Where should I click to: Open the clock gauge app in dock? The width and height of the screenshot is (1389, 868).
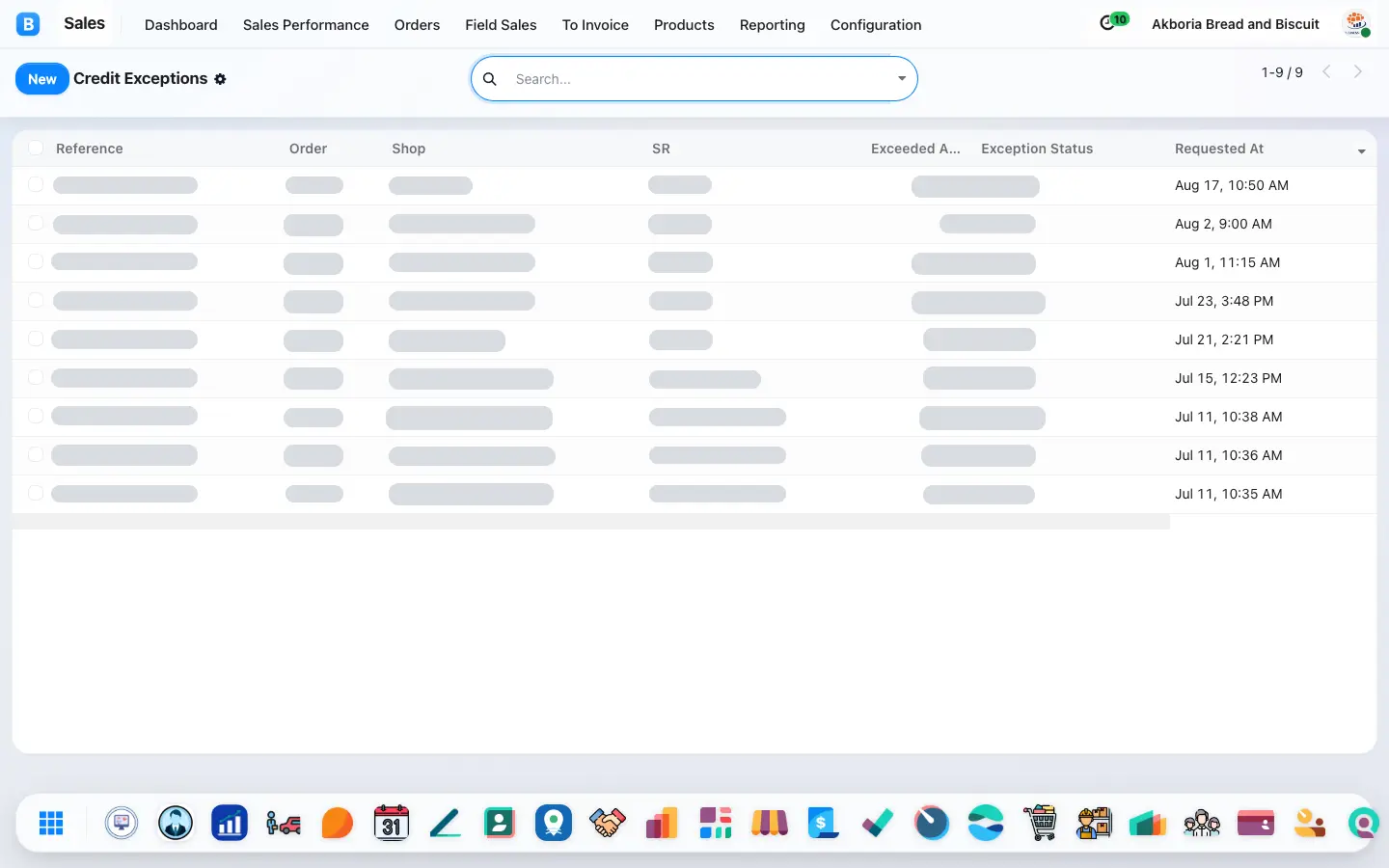point(932,823)
